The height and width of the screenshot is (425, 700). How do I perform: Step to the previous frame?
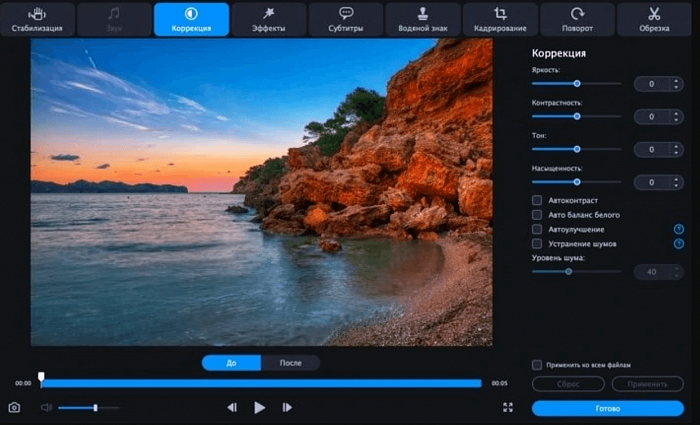coord(232,407)
